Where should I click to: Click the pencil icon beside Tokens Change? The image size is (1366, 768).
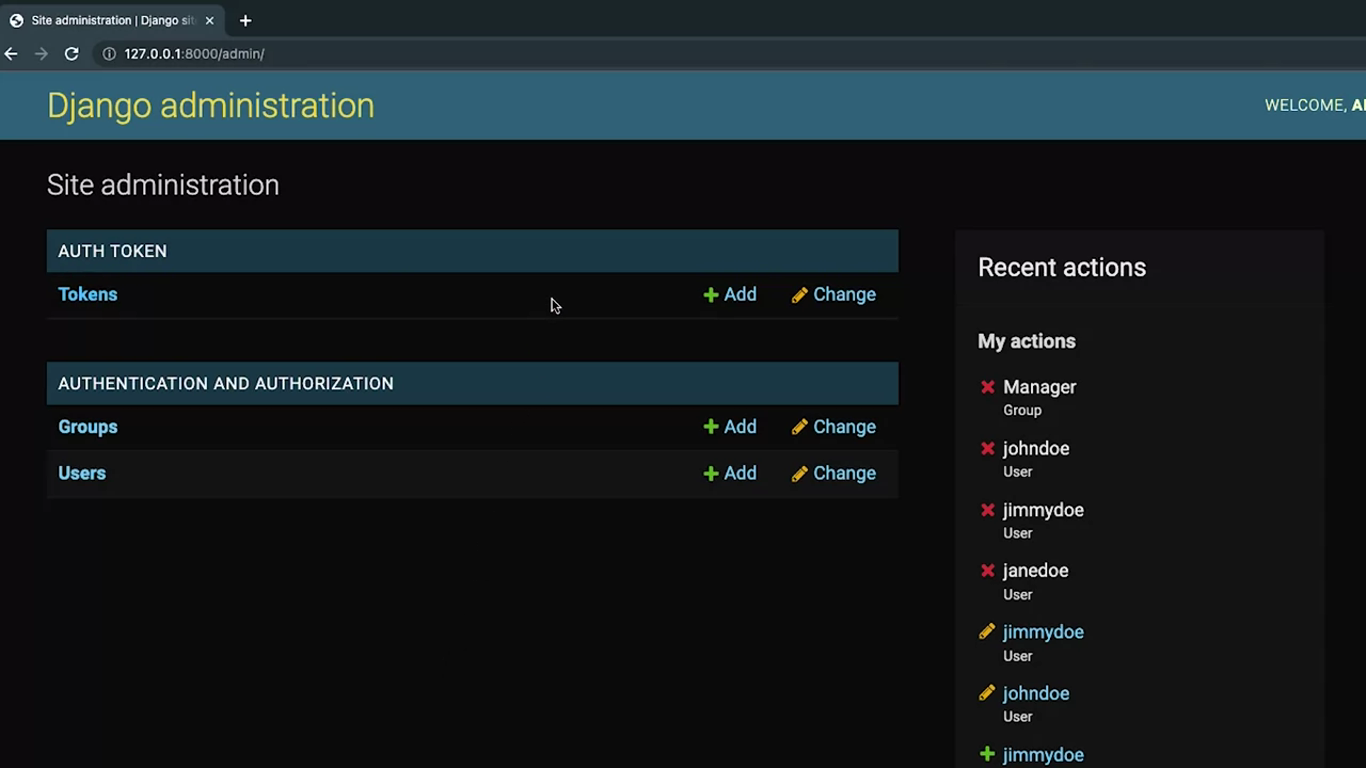pos(799,295)
